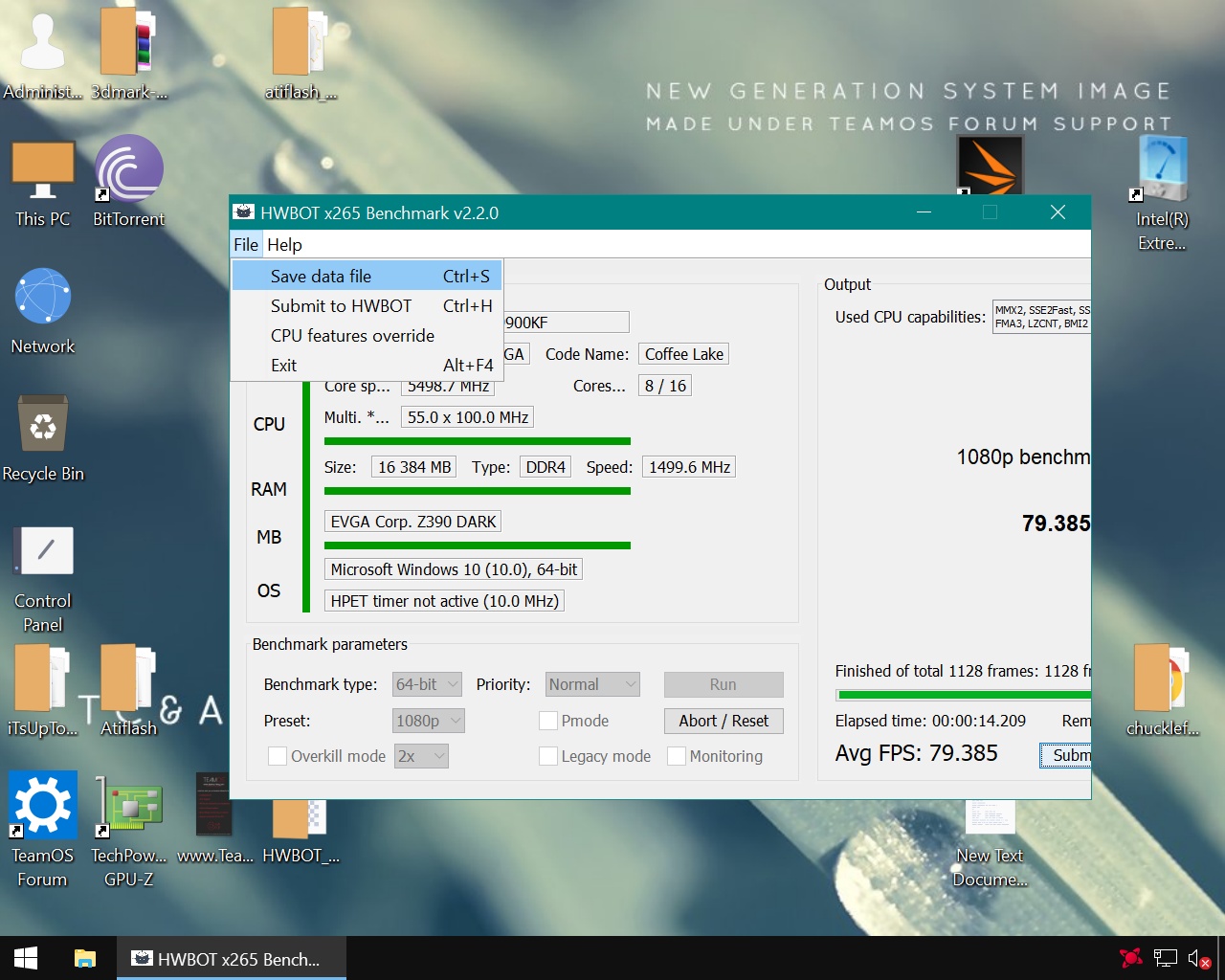Select CPU features override menu entry

coord(367,335)
